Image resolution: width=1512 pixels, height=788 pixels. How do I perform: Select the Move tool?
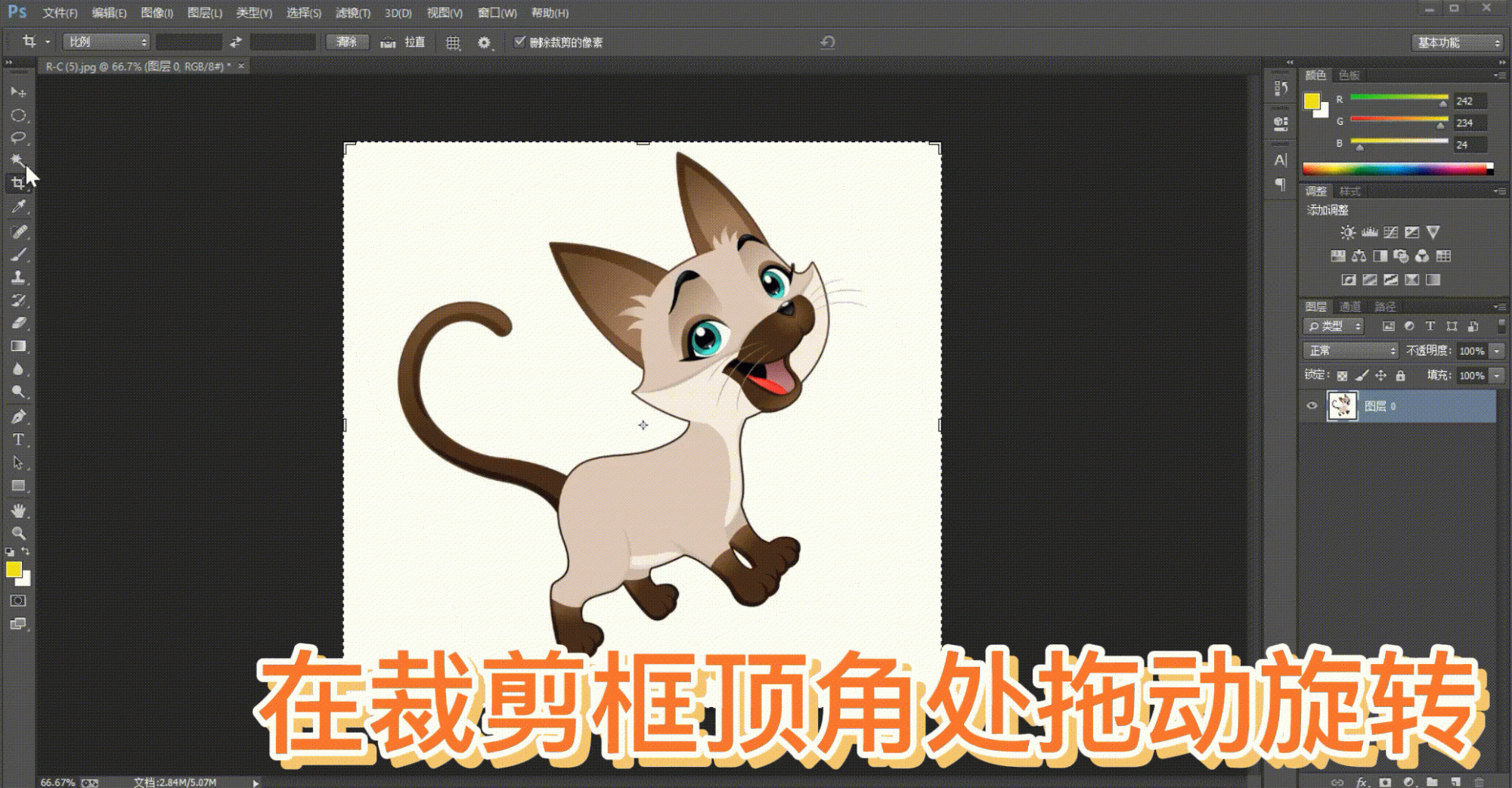(x=18, y=92)
